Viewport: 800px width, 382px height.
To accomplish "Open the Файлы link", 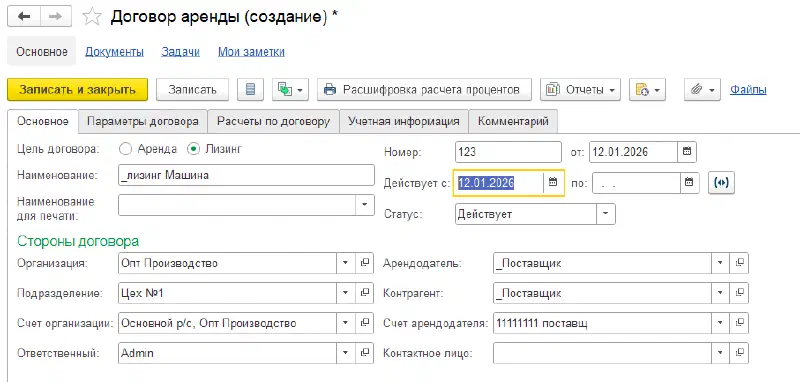I will (748, 90).
